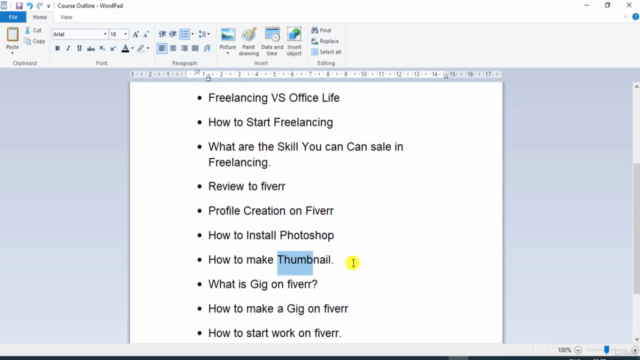
Task: Click the highlighted word 'Thumbnail'
Action: [x=304, y=260]
